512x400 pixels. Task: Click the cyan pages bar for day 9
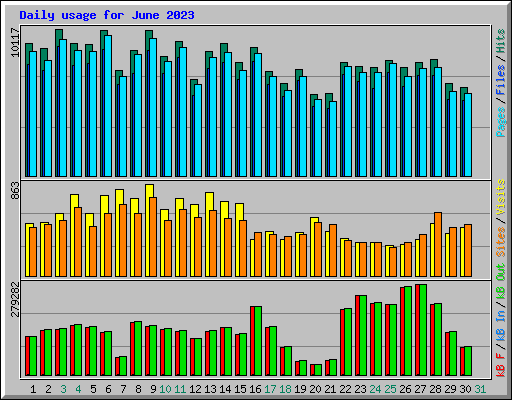point(153,107)
